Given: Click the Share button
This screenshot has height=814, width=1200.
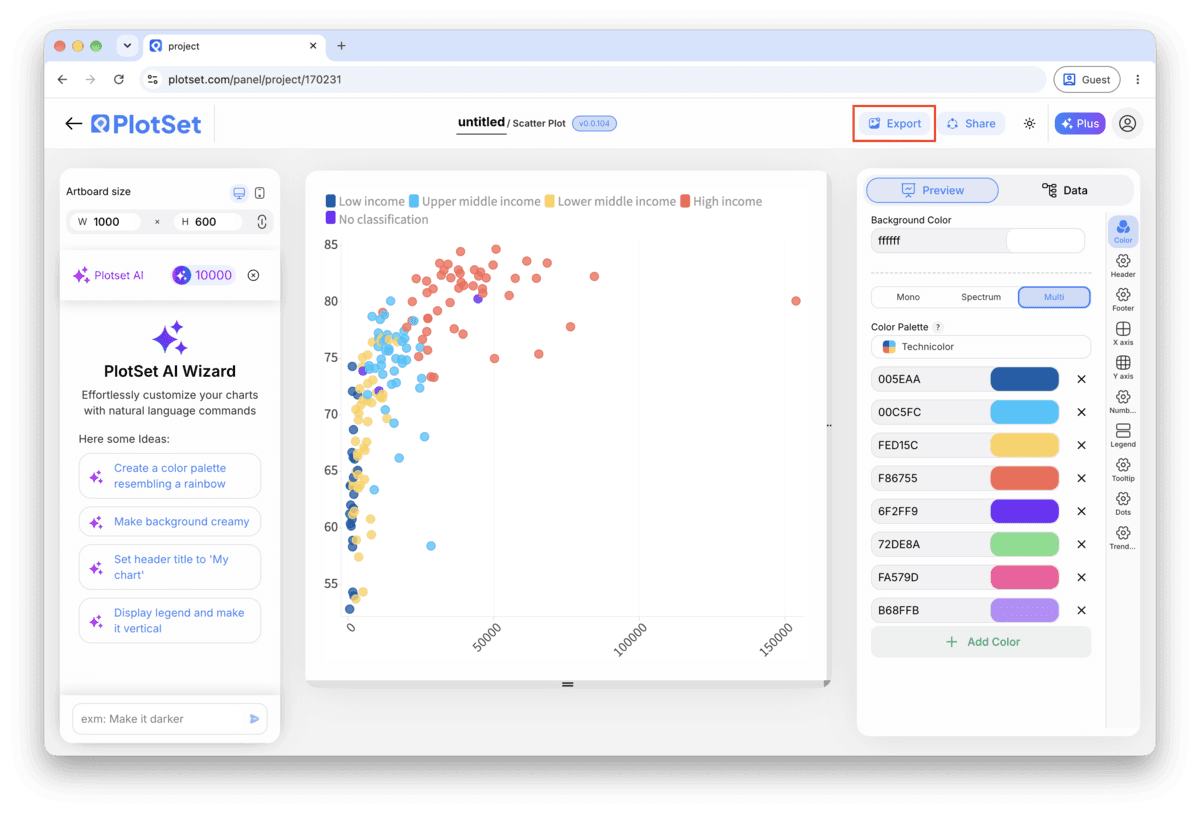Looking at the screenshot, I should 971,124.
